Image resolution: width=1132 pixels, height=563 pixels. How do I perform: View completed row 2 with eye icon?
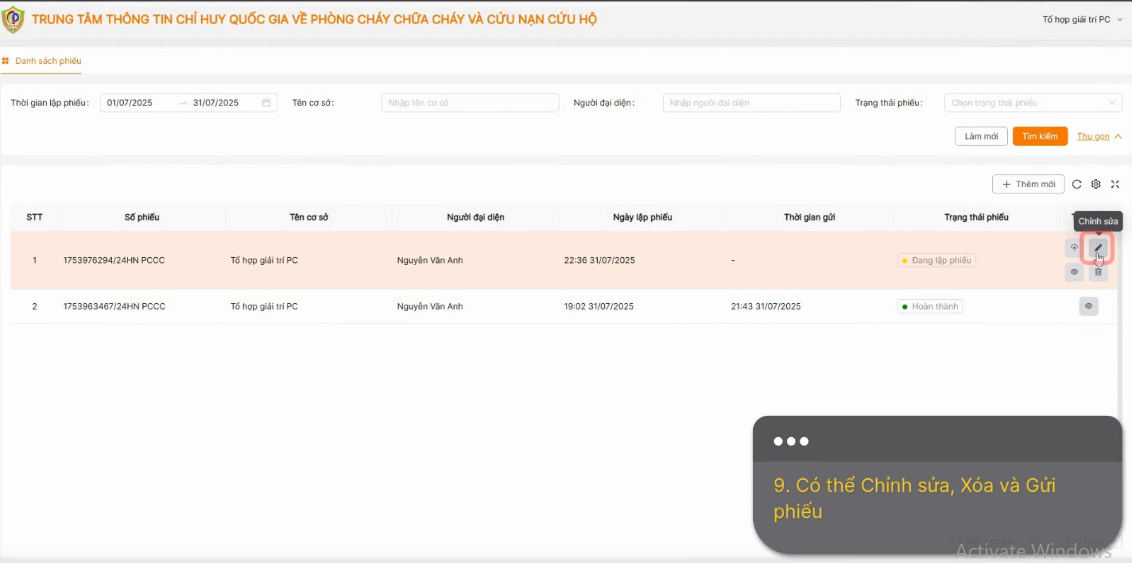point(1089,306)
